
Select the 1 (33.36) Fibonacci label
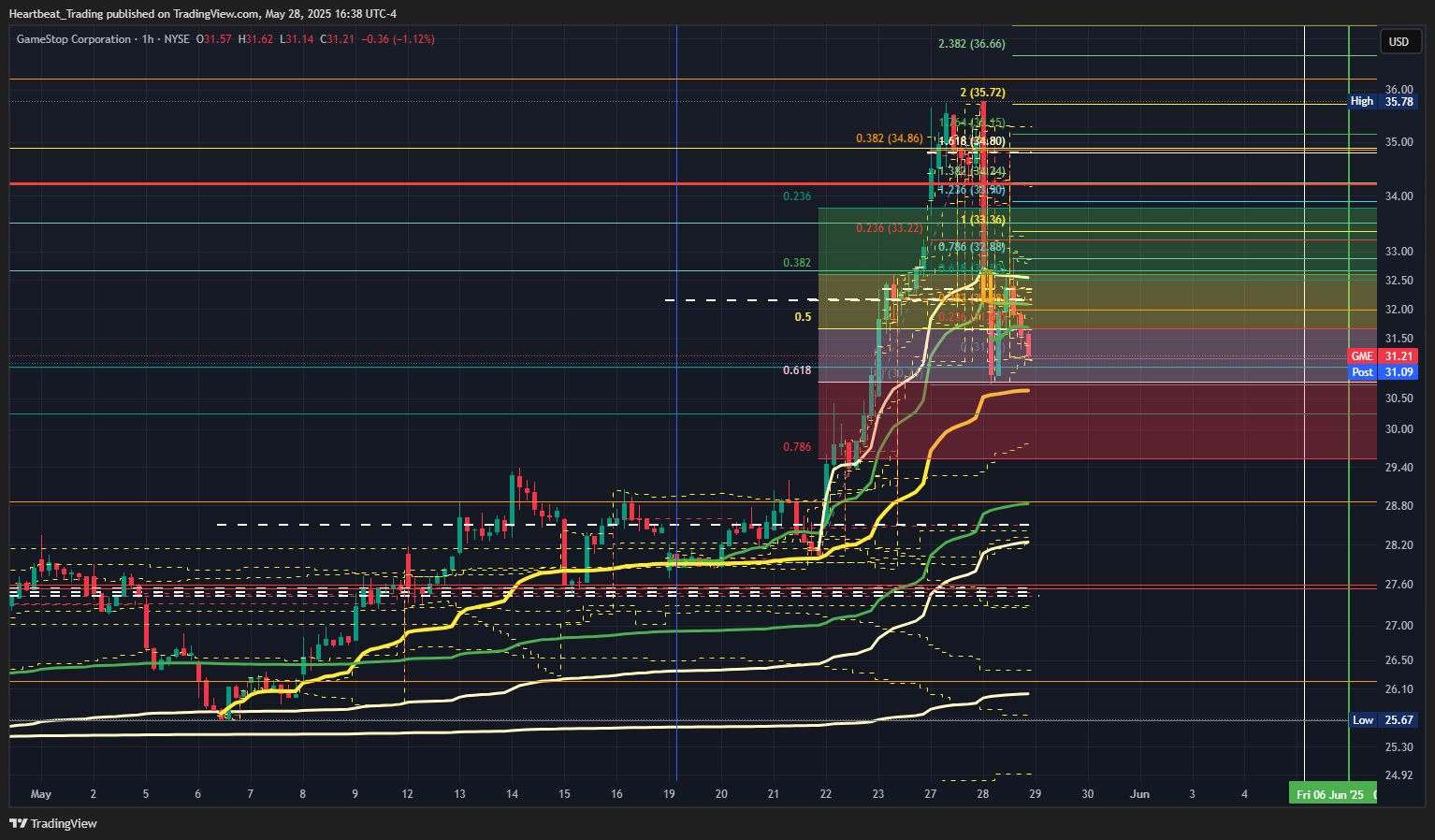click(983, 220)
